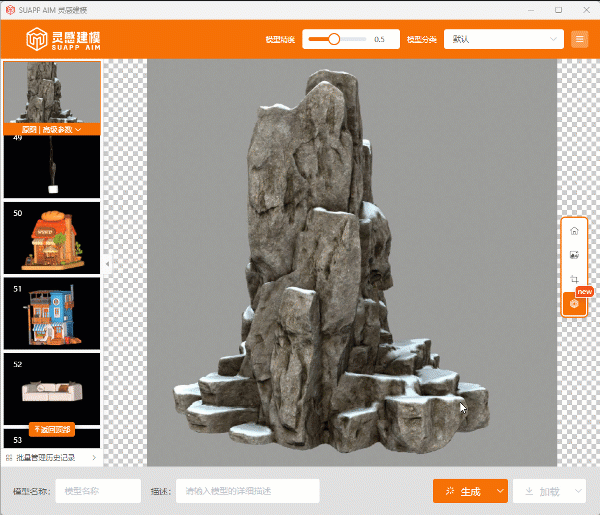Click the 模型名称 model name field
Screen dimensions: 600x515
click(x=98, y=491)
